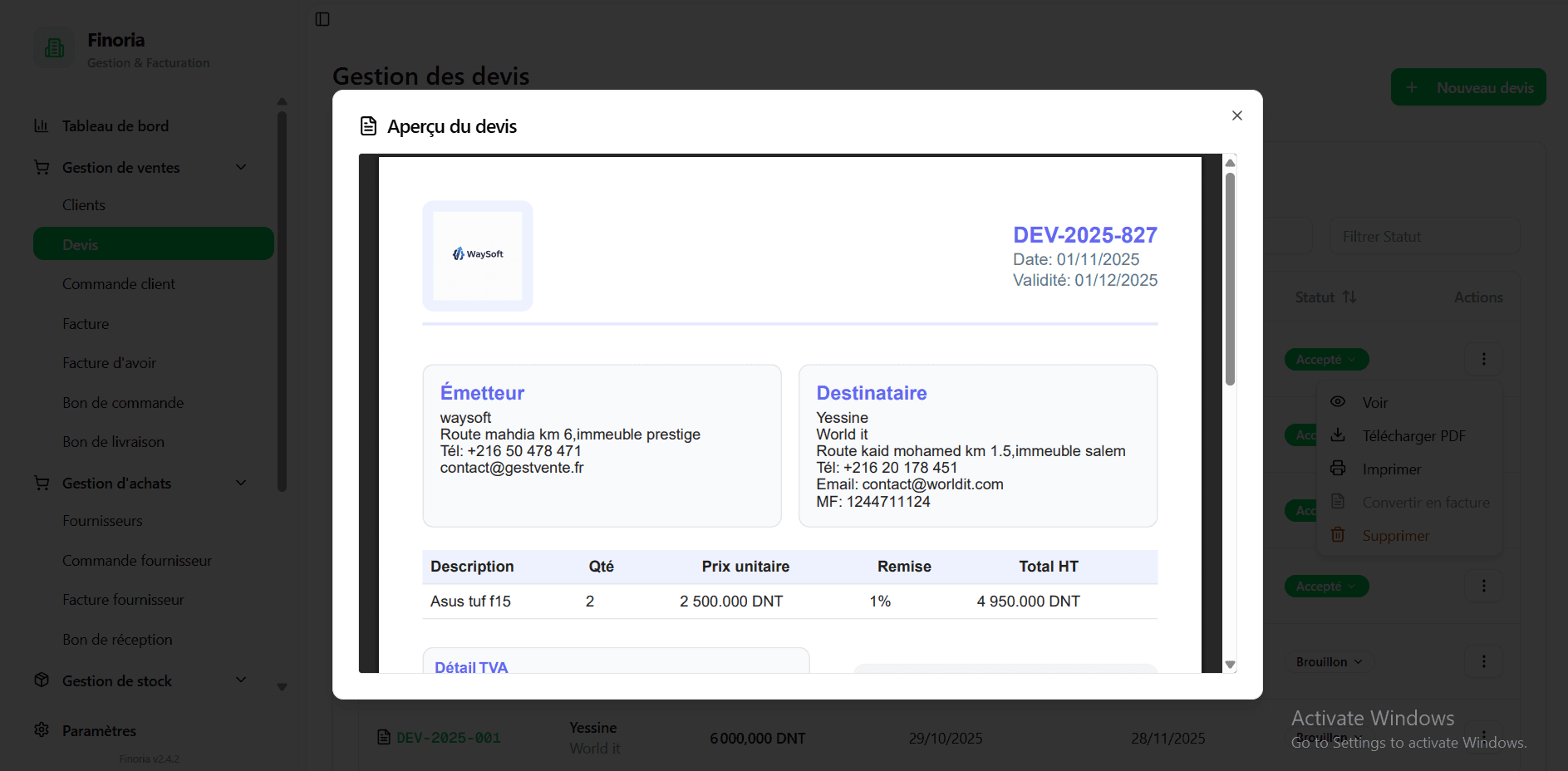
Task: Open the DEV-2025-001 quote link
Action: (449, 738)
